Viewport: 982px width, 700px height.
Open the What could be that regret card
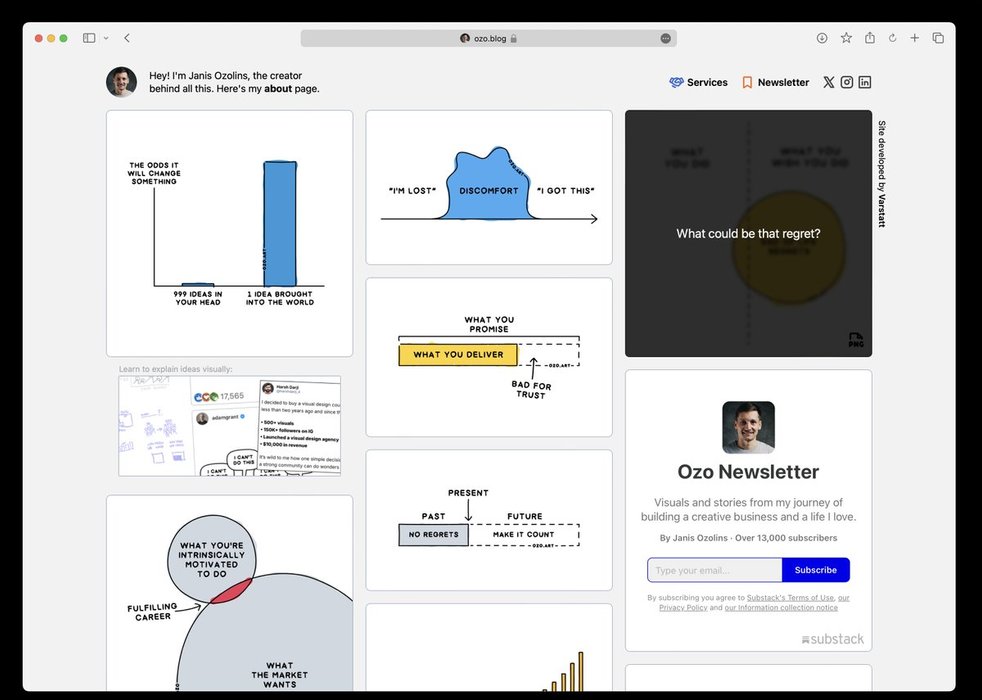tap(748, 234)
